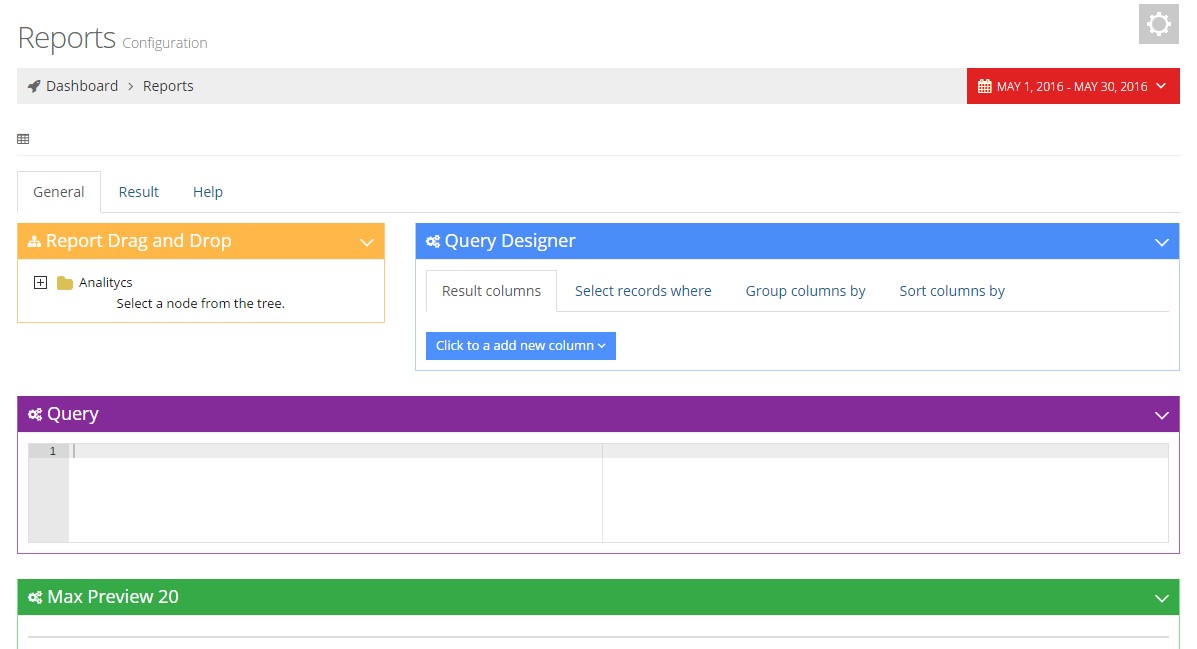Click the cogs icon in Query header

tap(35, 415)
